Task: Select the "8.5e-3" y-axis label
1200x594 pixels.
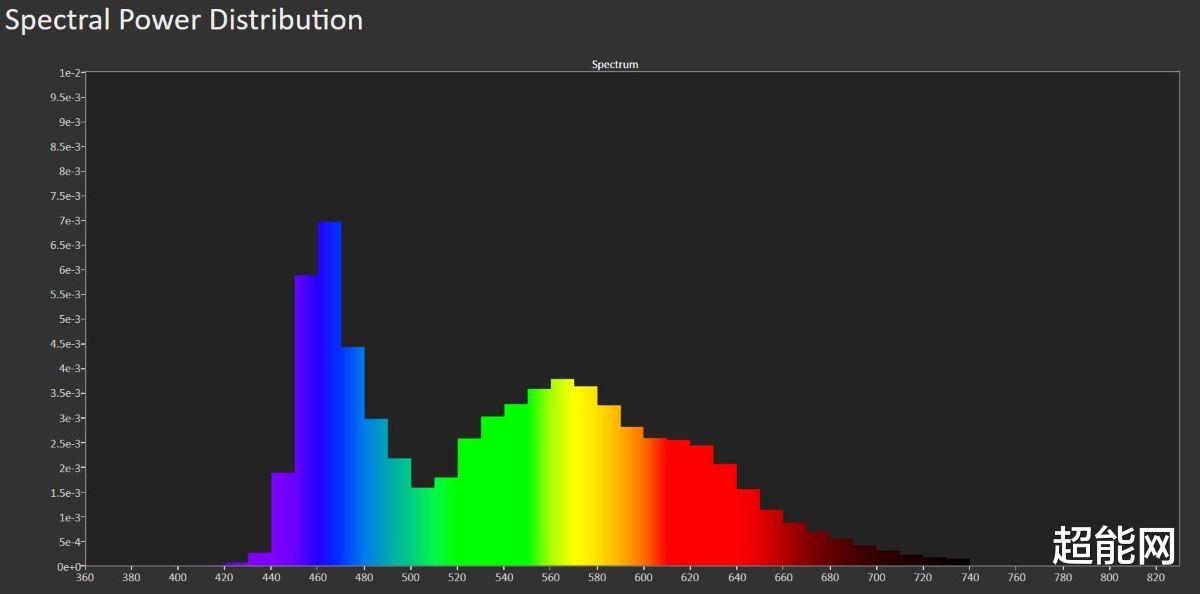Action: click(x=65, y=147)
